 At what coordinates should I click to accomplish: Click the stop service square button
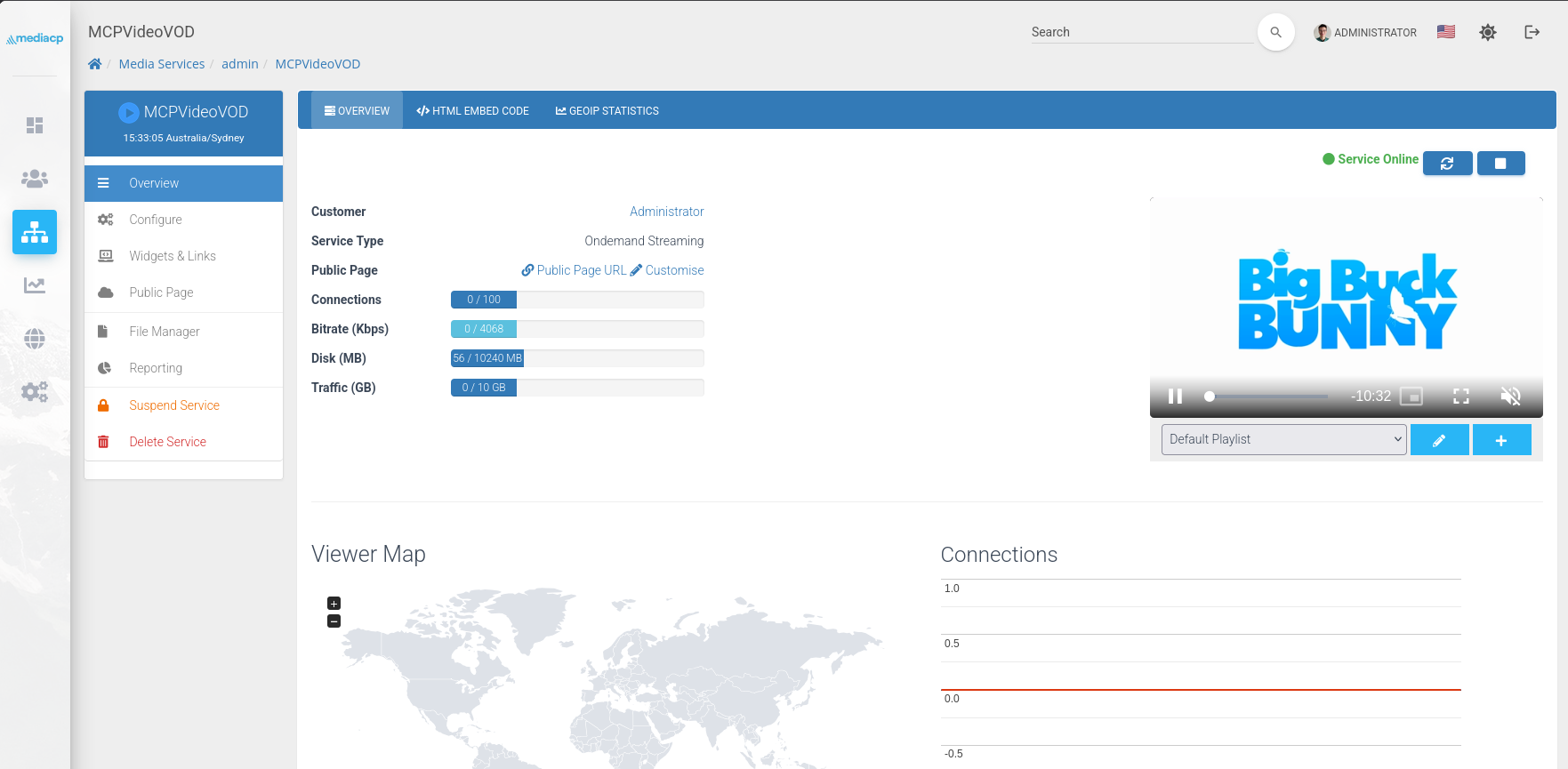coord(1500,164)
